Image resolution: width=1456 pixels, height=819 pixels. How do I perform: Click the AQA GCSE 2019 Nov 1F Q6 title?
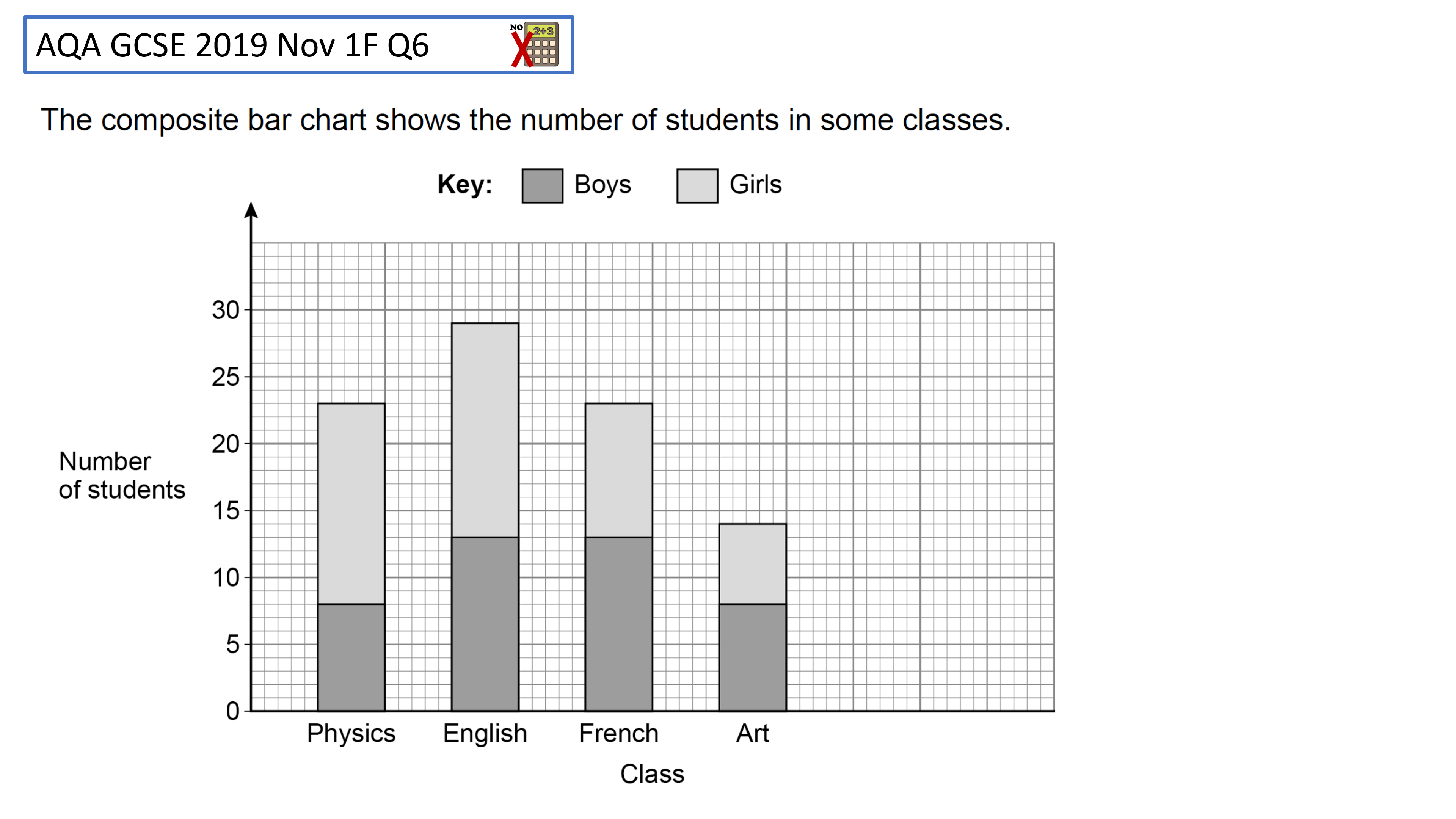coord(232,45)
